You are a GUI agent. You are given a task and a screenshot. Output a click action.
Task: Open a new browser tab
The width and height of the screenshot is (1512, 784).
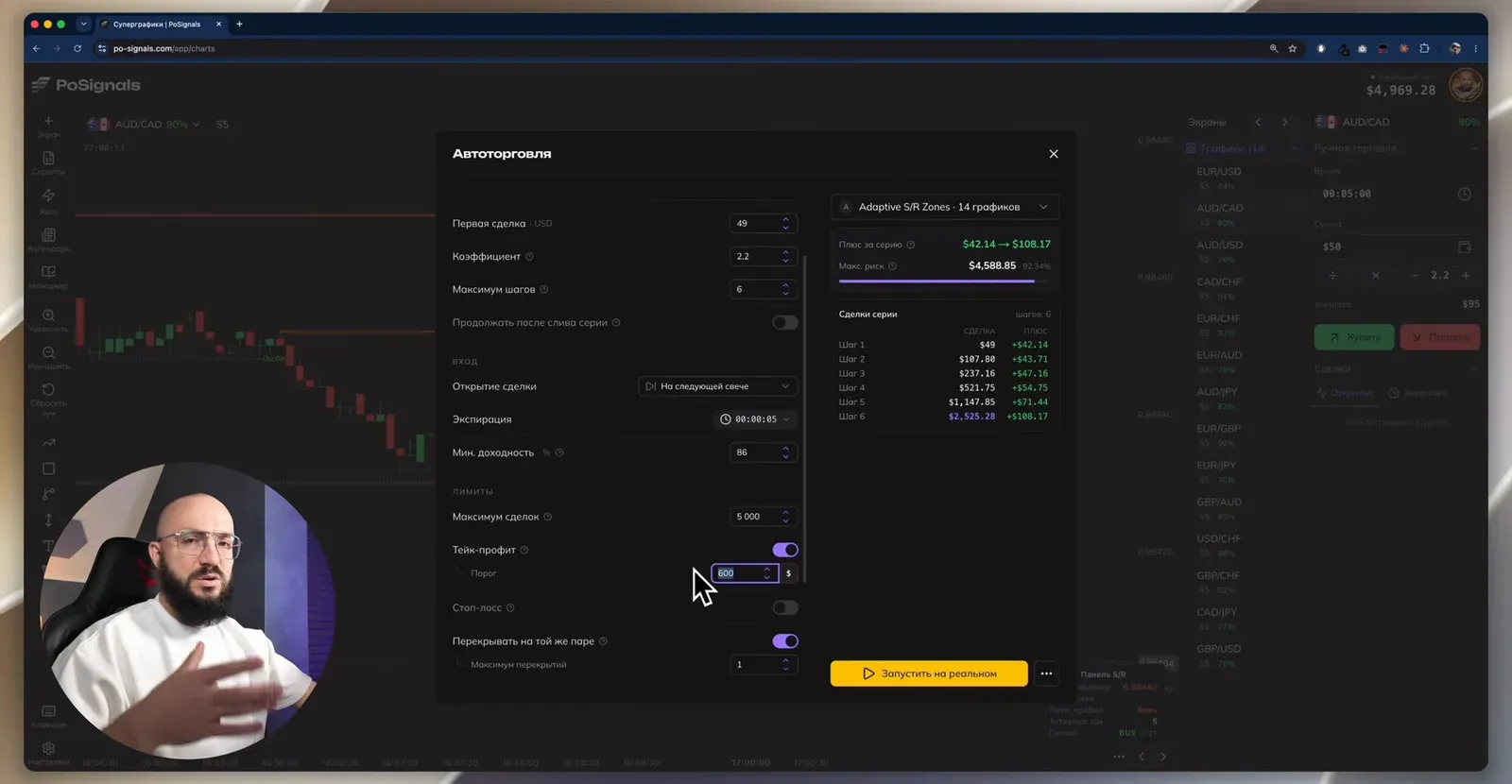[239, 25]
